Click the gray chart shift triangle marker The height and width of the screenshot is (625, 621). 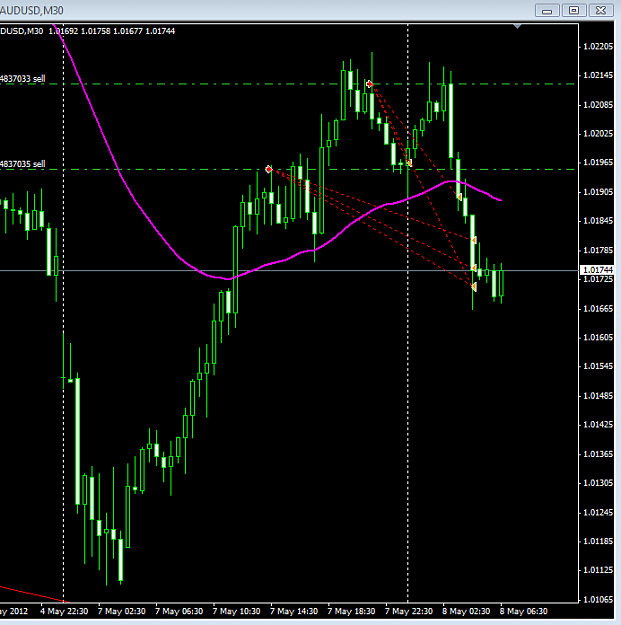click(x=517, y=26)
